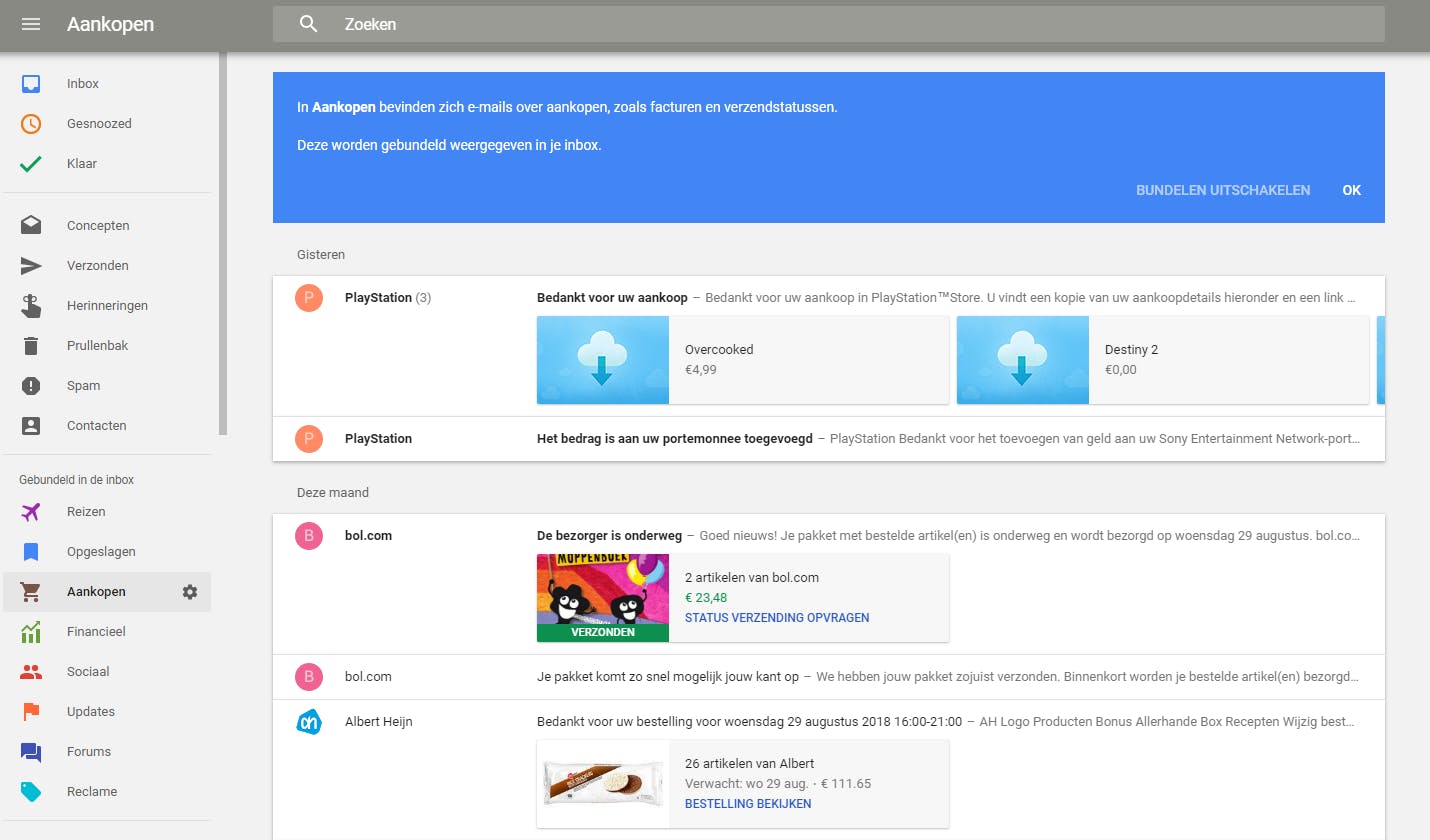The width and height of the screenshot is (1430, 840).
Task: Click the Destiny 2 purchase card
Action: 1163,360
